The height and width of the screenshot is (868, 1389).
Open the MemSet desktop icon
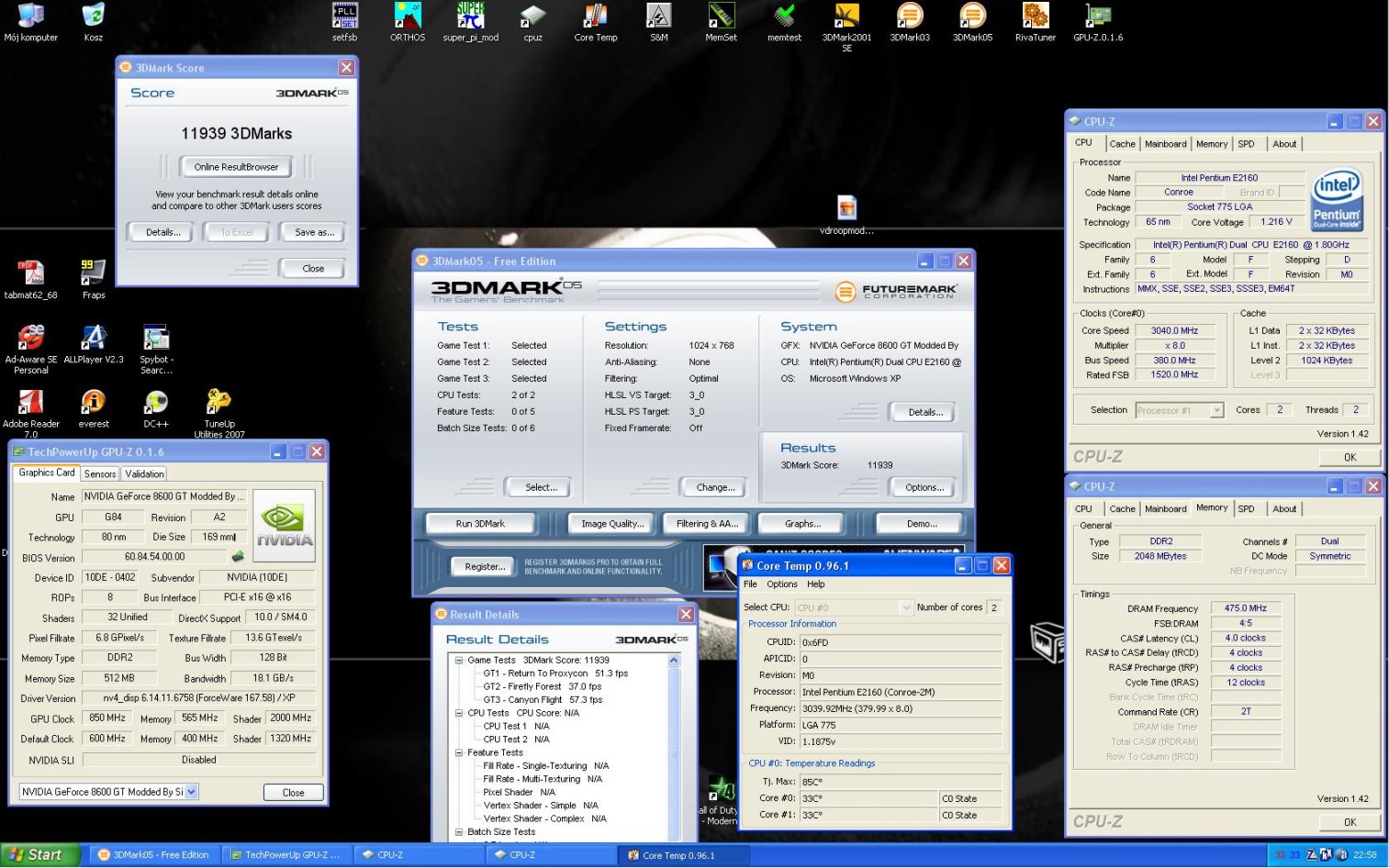coord(721,22)
